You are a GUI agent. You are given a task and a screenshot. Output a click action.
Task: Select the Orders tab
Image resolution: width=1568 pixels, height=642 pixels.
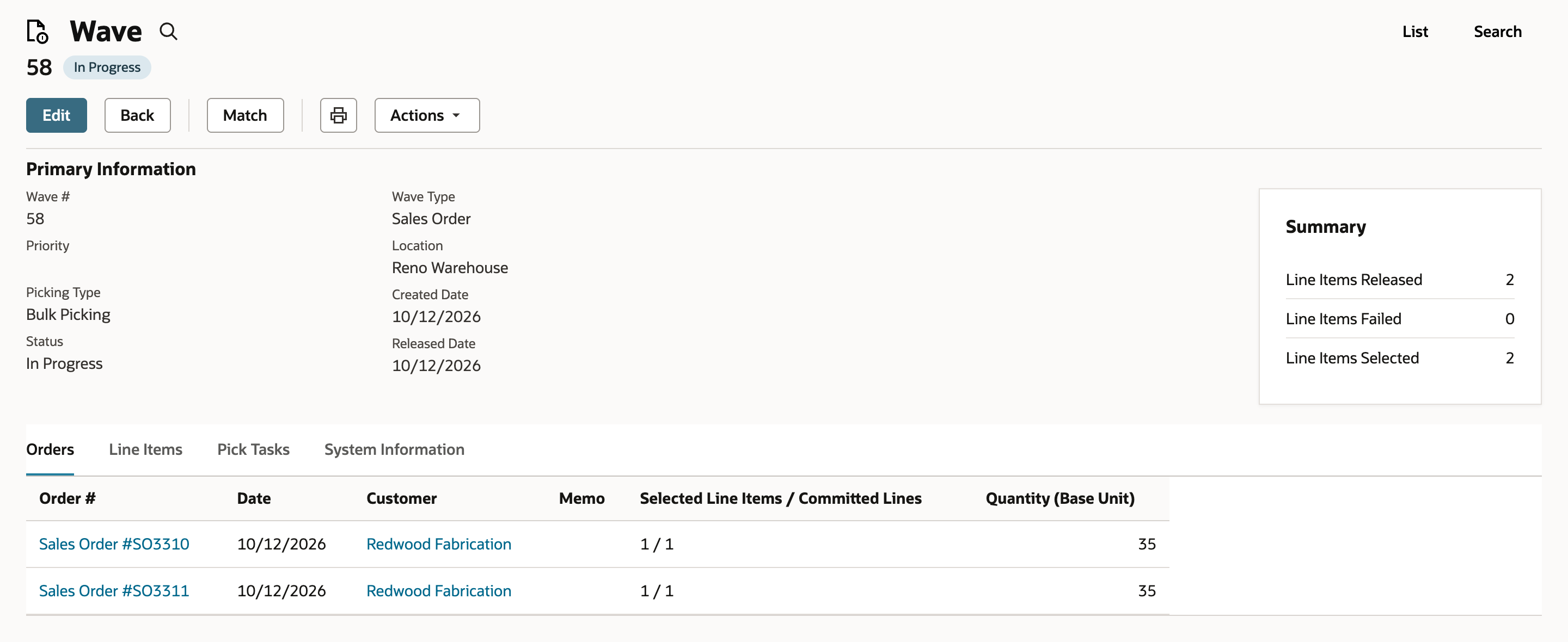(50, 449)
